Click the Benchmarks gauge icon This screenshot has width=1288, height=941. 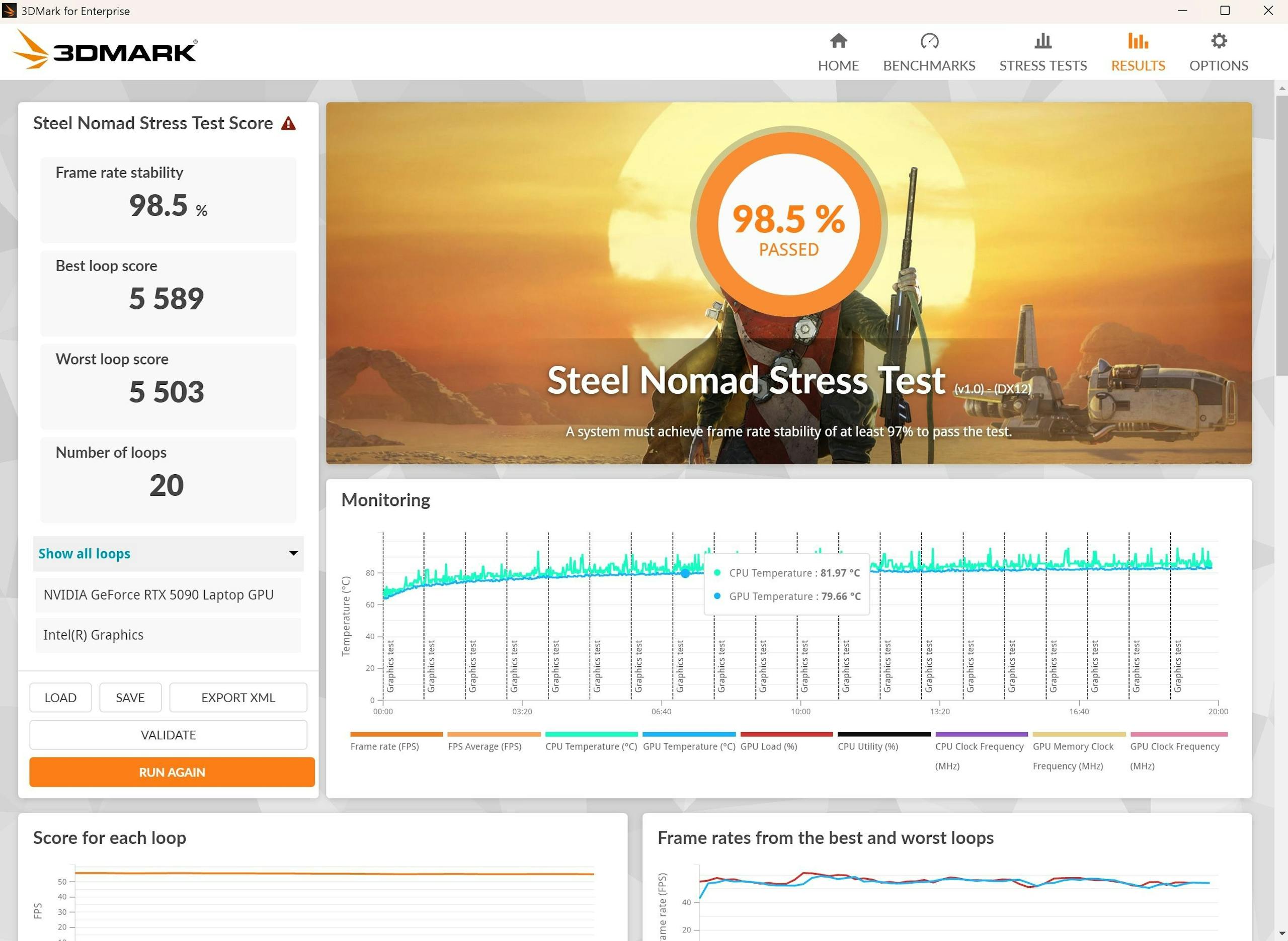(929, 41)
